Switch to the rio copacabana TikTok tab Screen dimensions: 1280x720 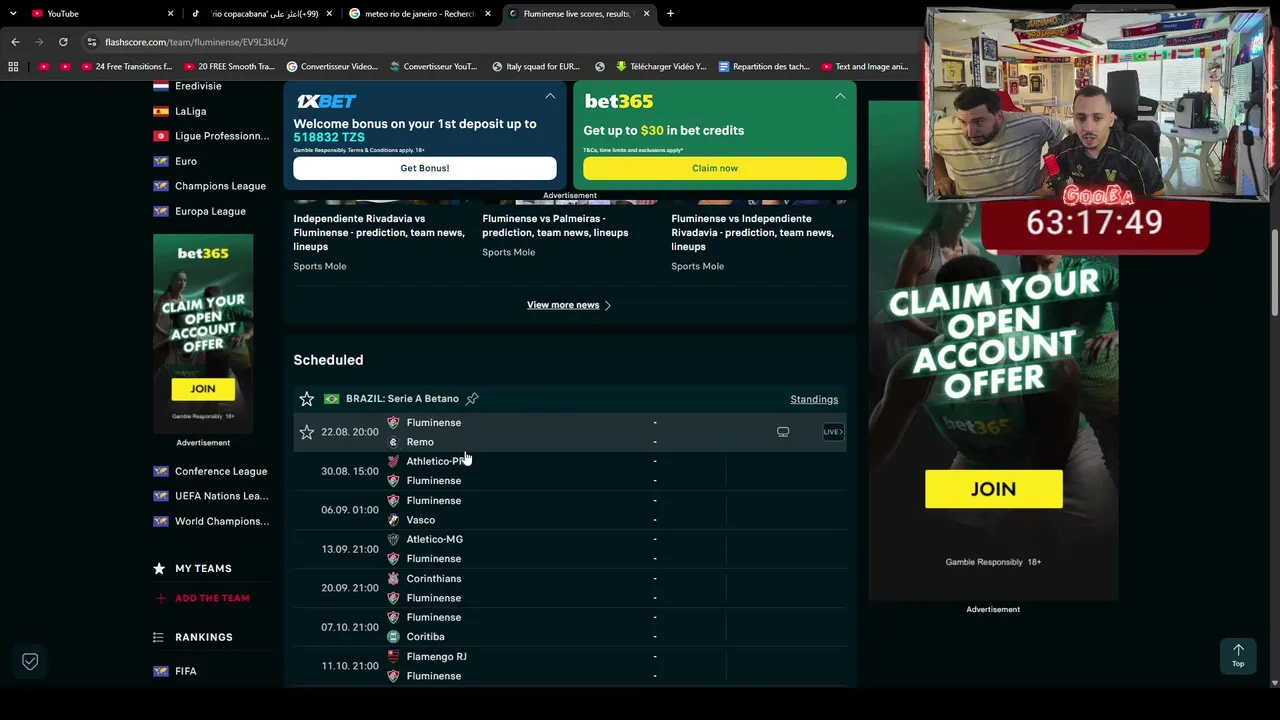pos(262,14)
